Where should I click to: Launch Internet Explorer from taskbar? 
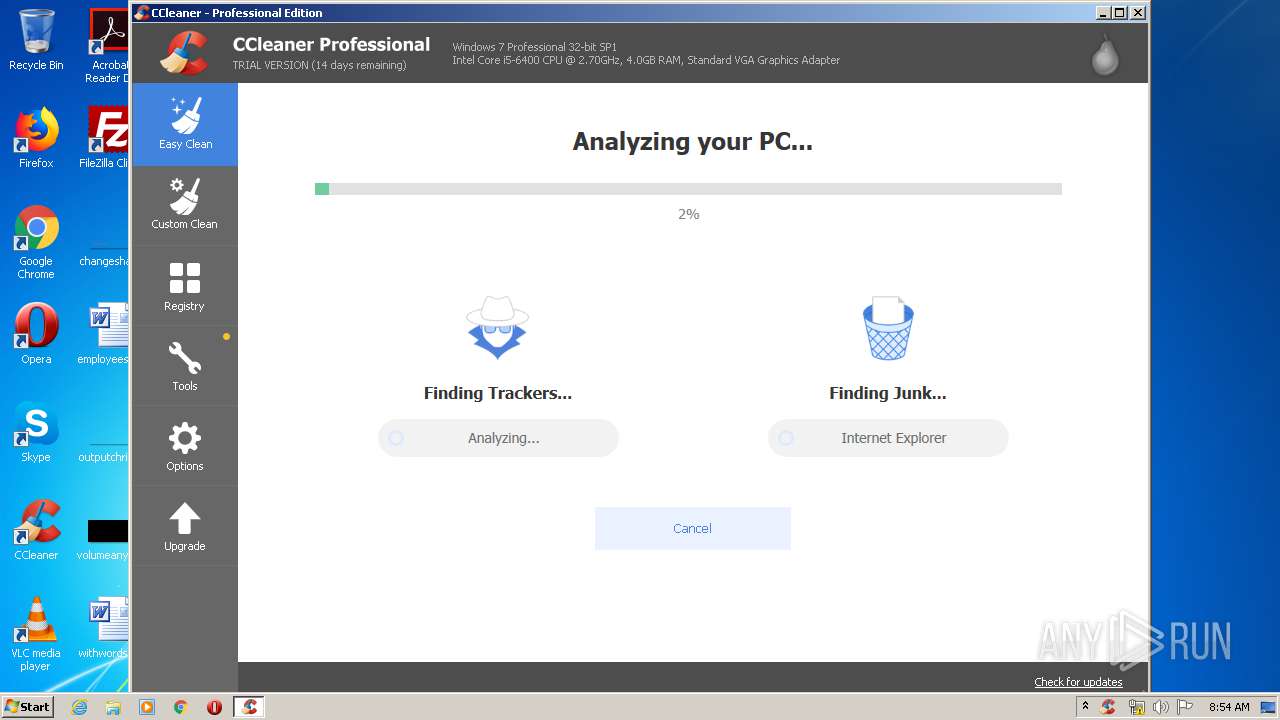point(80,707)
